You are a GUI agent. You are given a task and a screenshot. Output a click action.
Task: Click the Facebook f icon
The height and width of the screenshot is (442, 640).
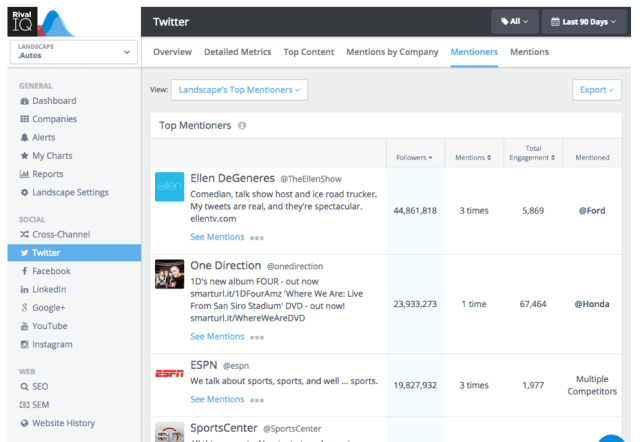coord(24,271)
